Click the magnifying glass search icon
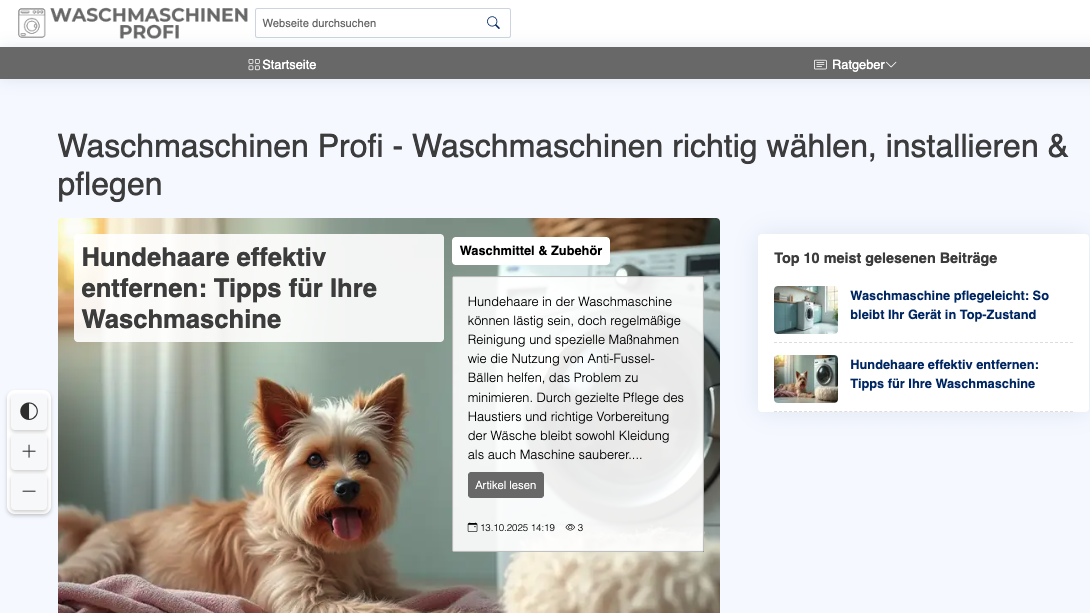Viewport: 1090px width, 613px height. (x=492, y=22)
